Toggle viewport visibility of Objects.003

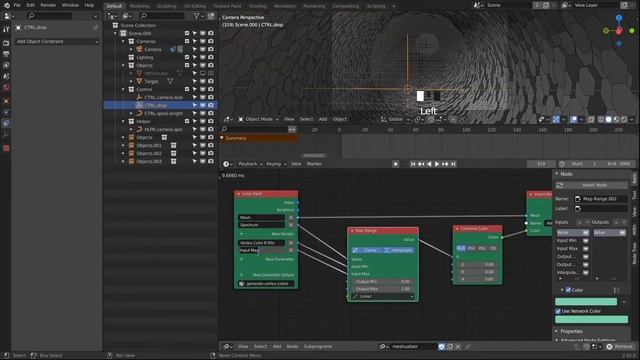click(202, 161)
